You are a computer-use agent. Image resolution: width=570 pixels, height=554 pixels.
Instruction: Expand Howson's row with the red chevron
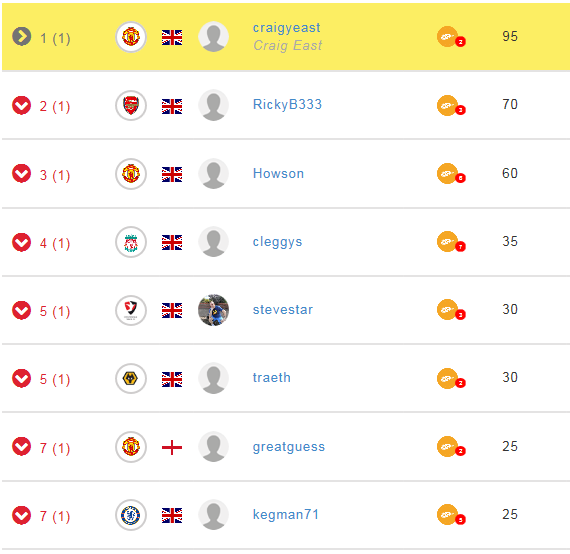point(21,173)
